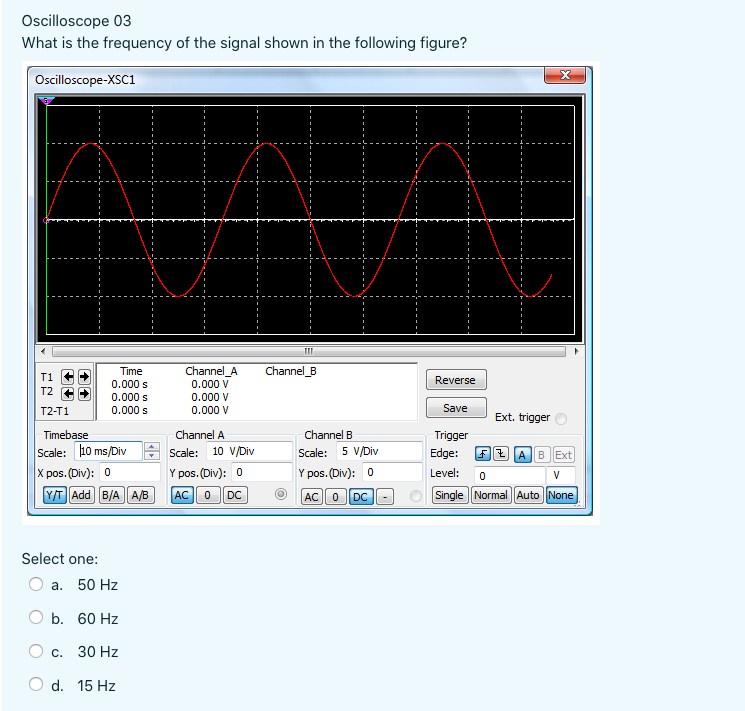Invert Channel B with minus button

[385, 497]
